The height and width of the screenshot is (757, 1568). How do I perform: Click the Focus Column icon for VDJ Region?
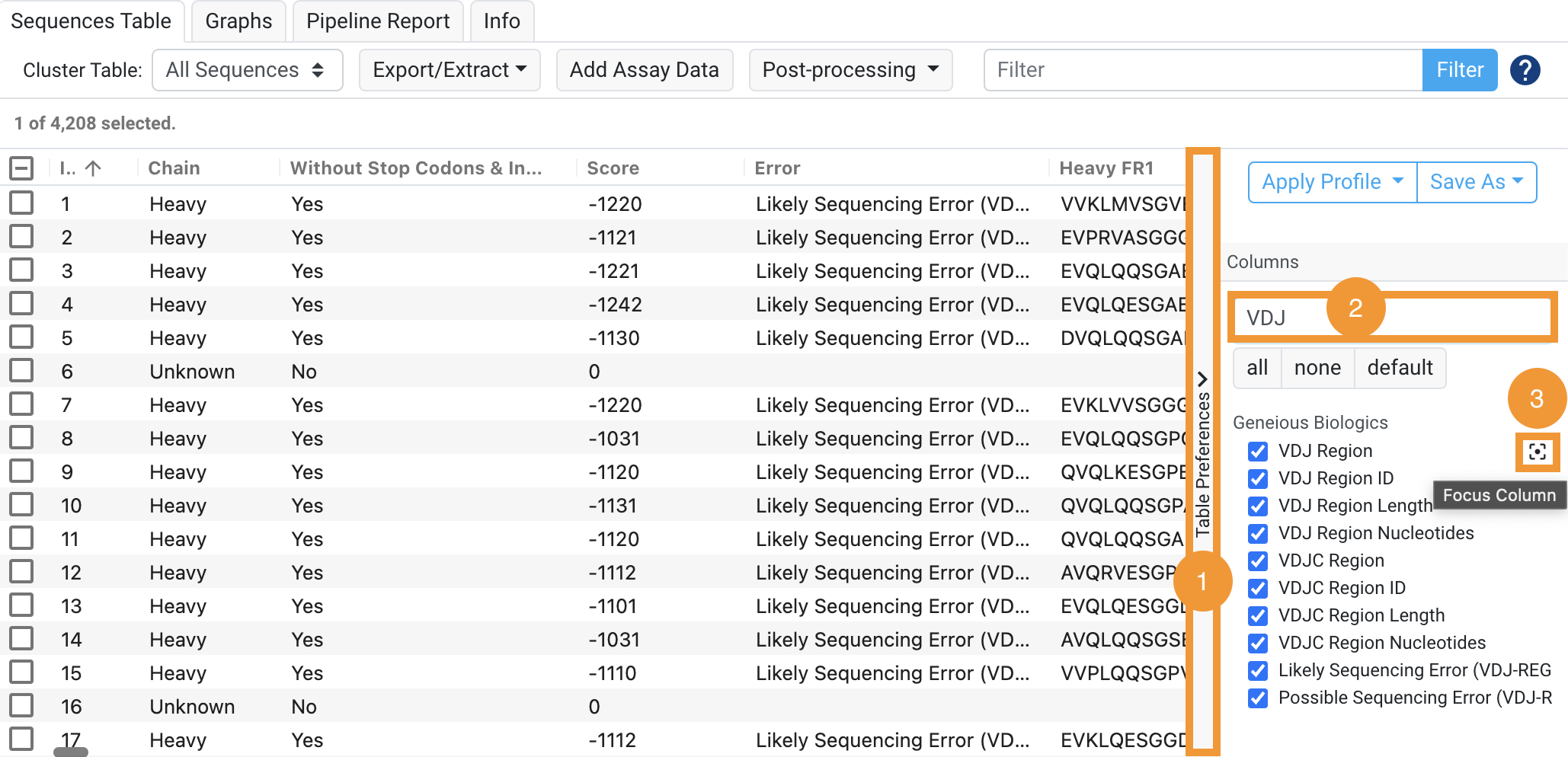click(1537, 452)
